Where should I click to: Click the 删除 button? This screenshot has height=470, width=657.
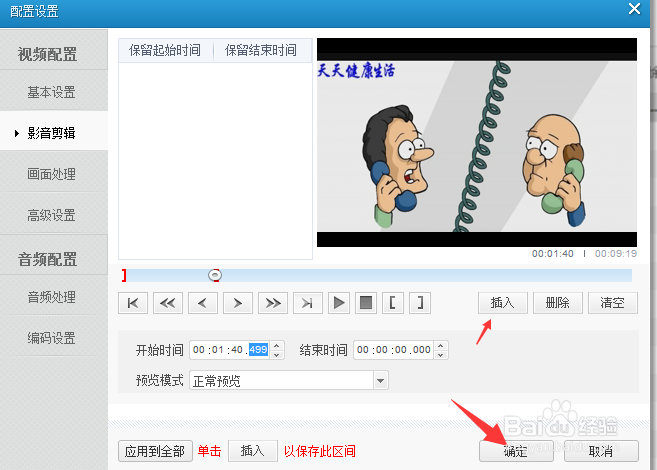point(558,303)
